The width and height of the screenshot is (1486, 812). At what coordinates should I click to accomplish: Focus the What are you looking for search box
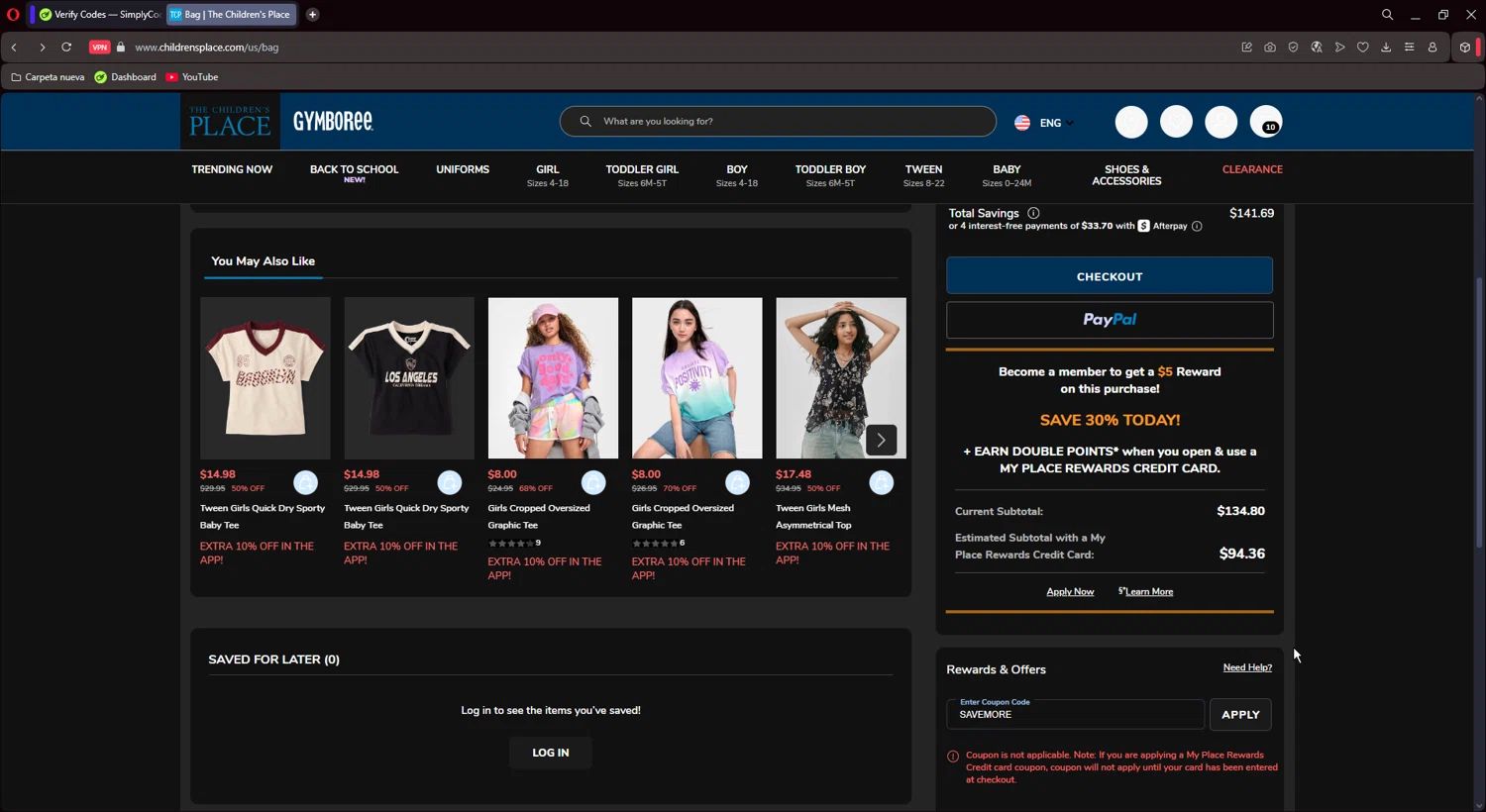tap(778, 122)
